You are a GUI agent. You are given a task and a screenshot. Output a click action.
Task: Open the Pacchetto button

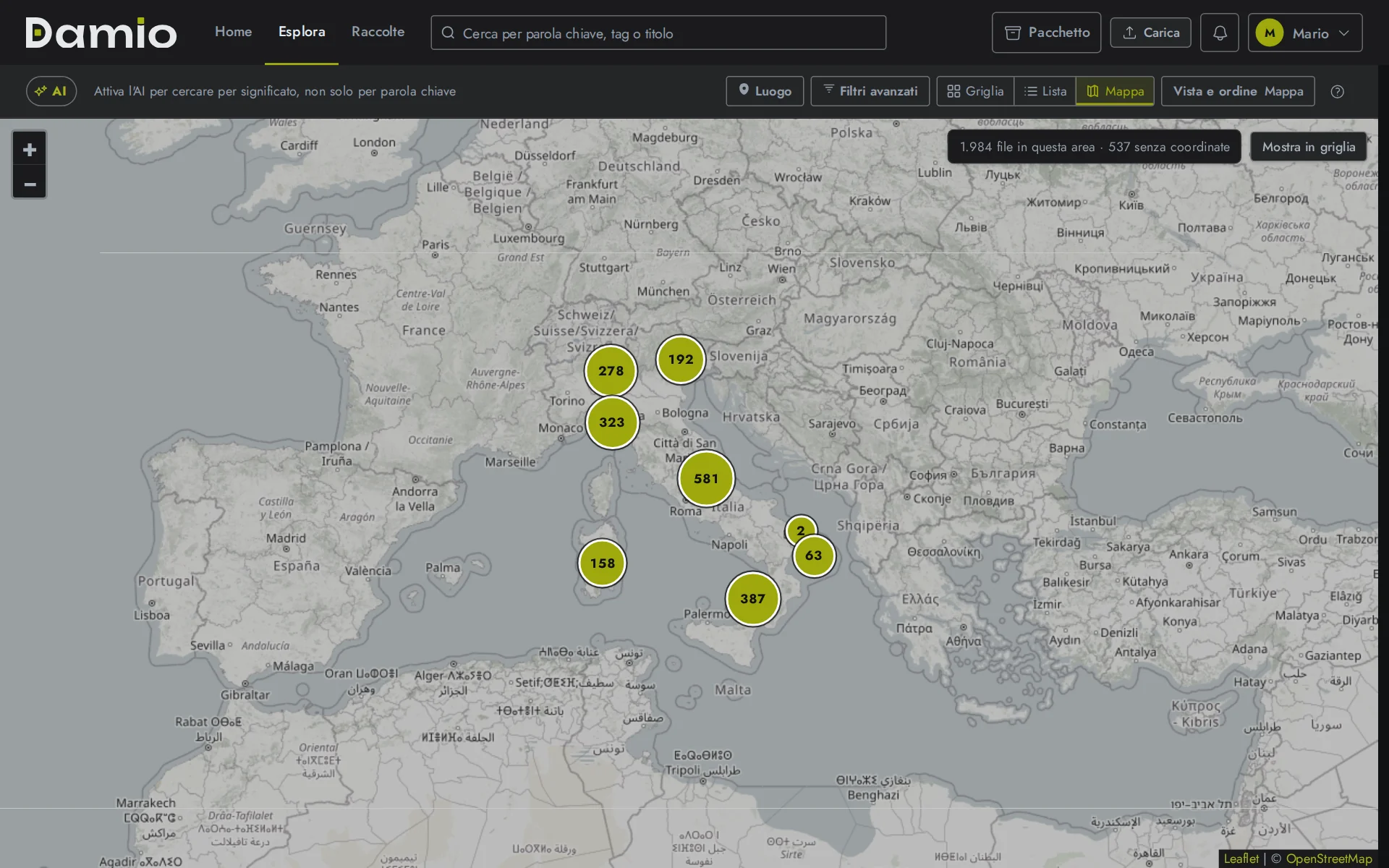(x=1046, y=33)
